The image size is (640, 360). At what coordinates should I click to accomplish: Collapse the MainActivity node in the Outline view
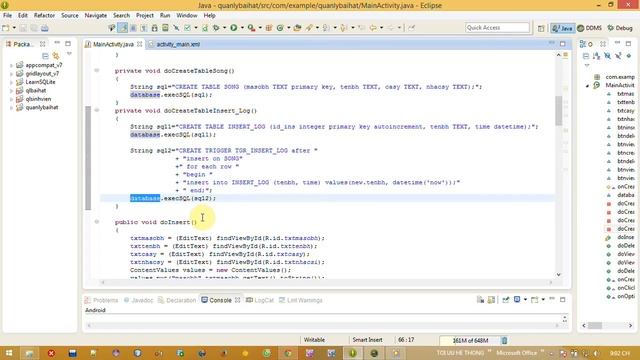click(x=587, y=86)
